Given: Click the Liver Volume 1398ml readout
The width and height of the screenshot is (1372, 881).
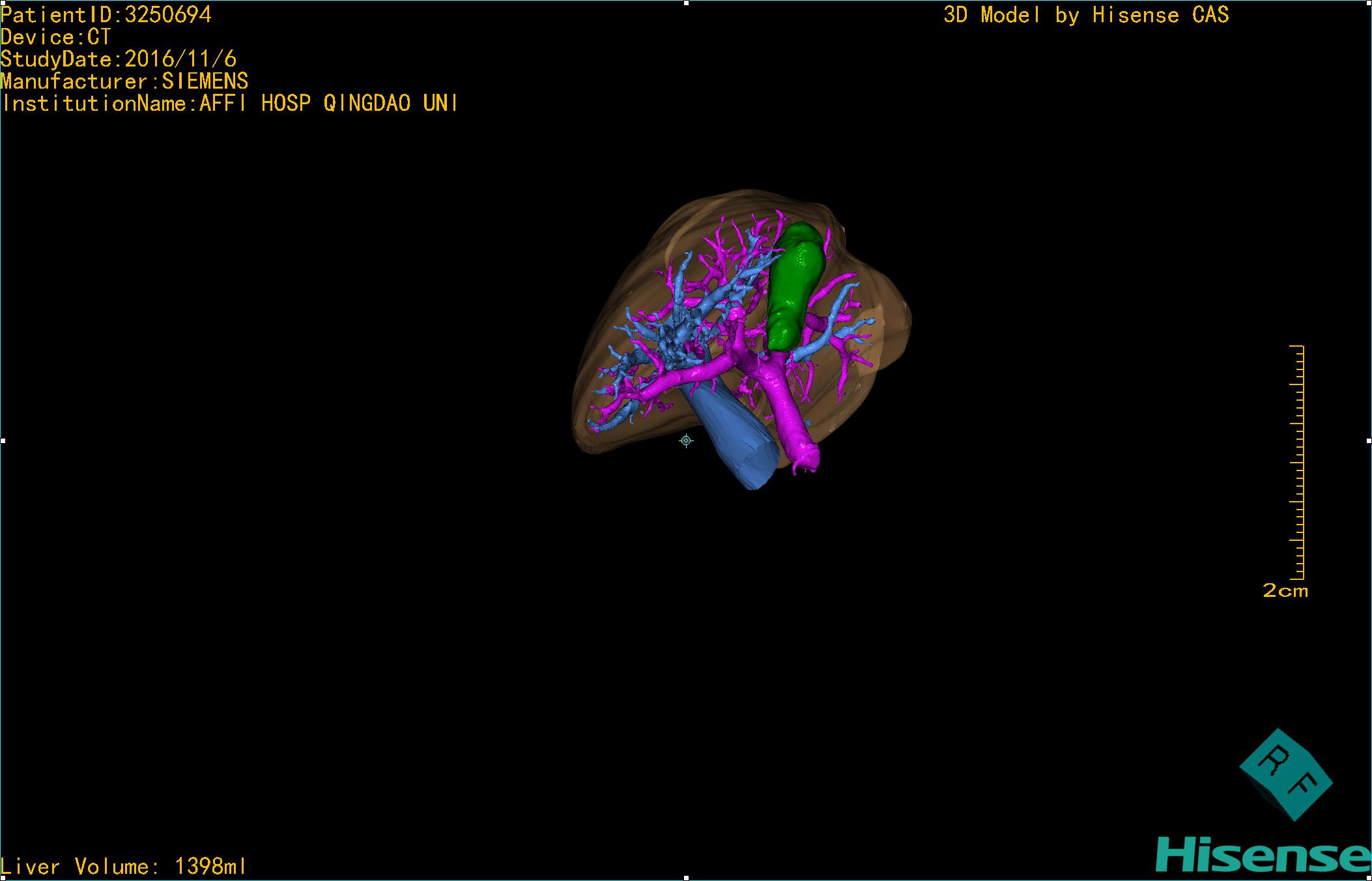Looking at the screenshot, I should click(123, 867).
